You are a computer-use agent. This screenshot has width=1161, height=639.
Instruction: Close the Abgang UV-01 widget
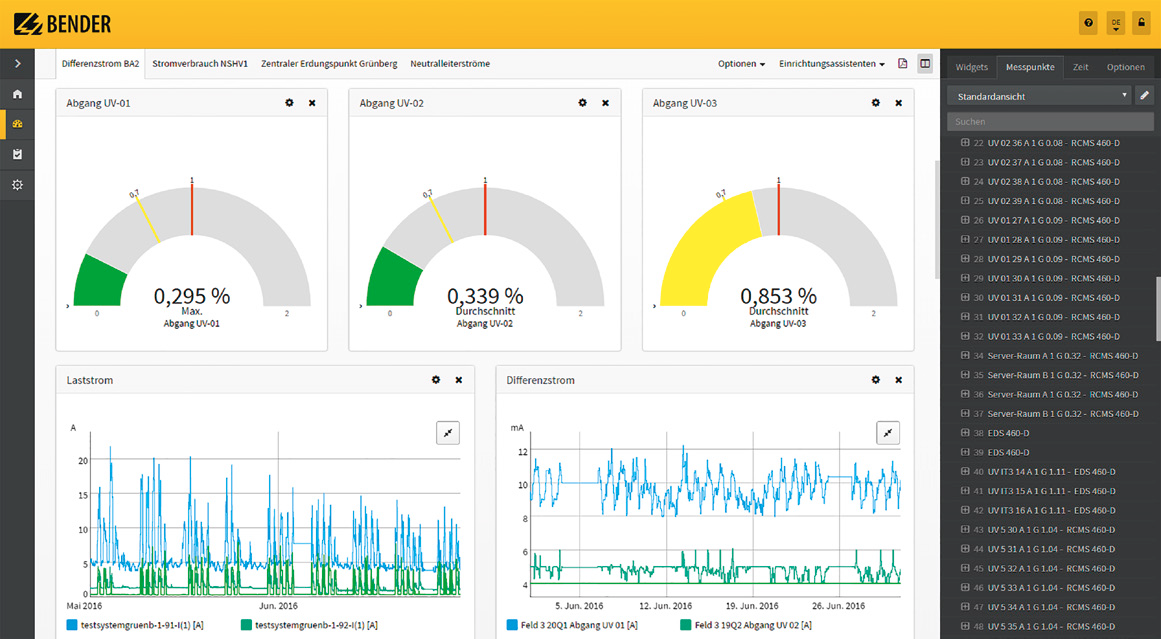(x=312, y=103)
